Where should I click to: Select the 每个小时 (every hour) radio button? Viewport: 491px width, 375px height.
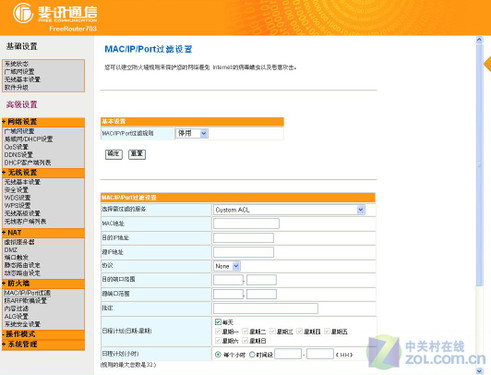pyautogui.click(x=218, y=354)
